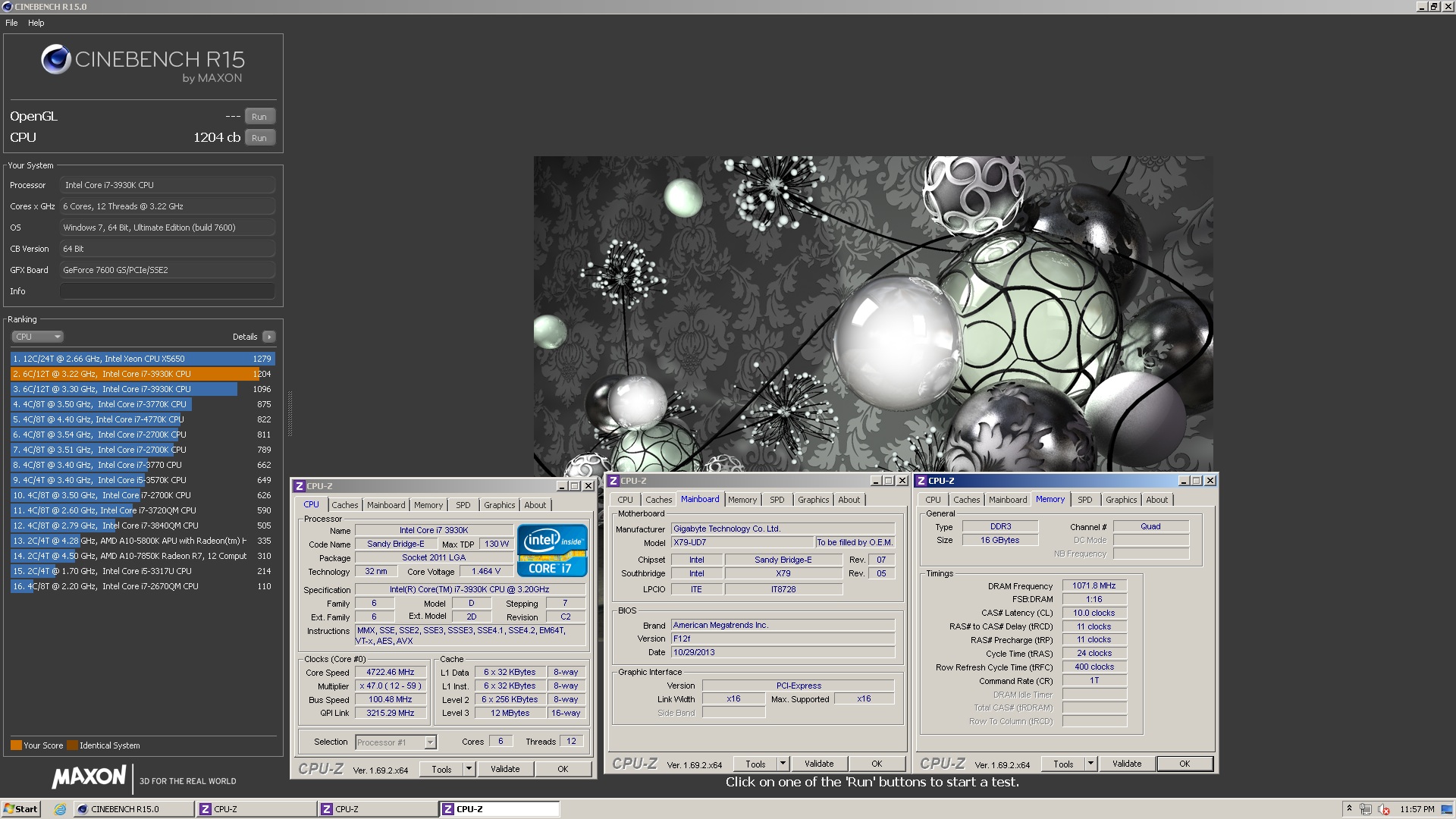Select ranking row i7-4770K 822
This screenshot has width=1456, height=819.
(142, 419)
